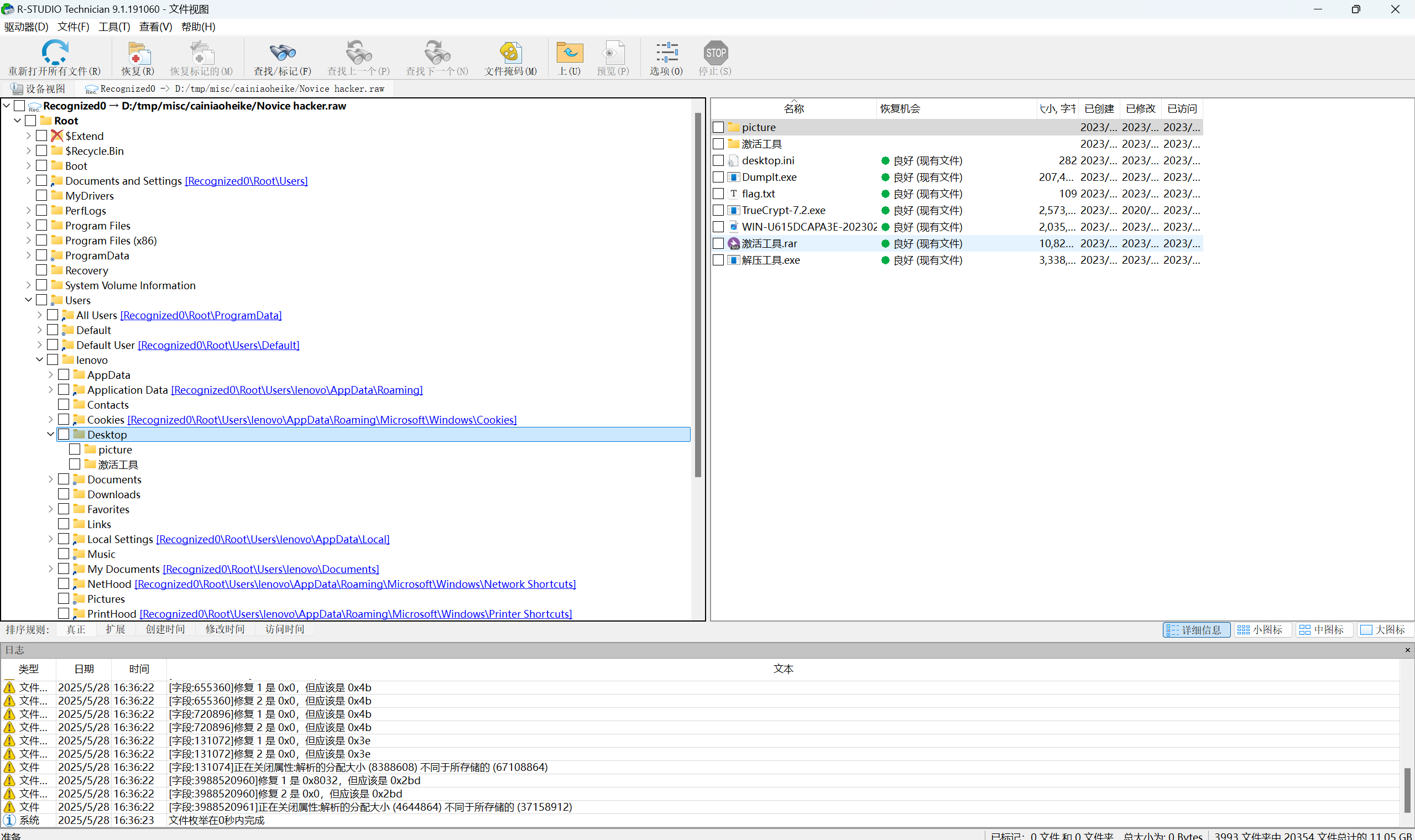
Task: Click the picture folder icon in file list
Action: pyautogui.click(x=734, y=127)
